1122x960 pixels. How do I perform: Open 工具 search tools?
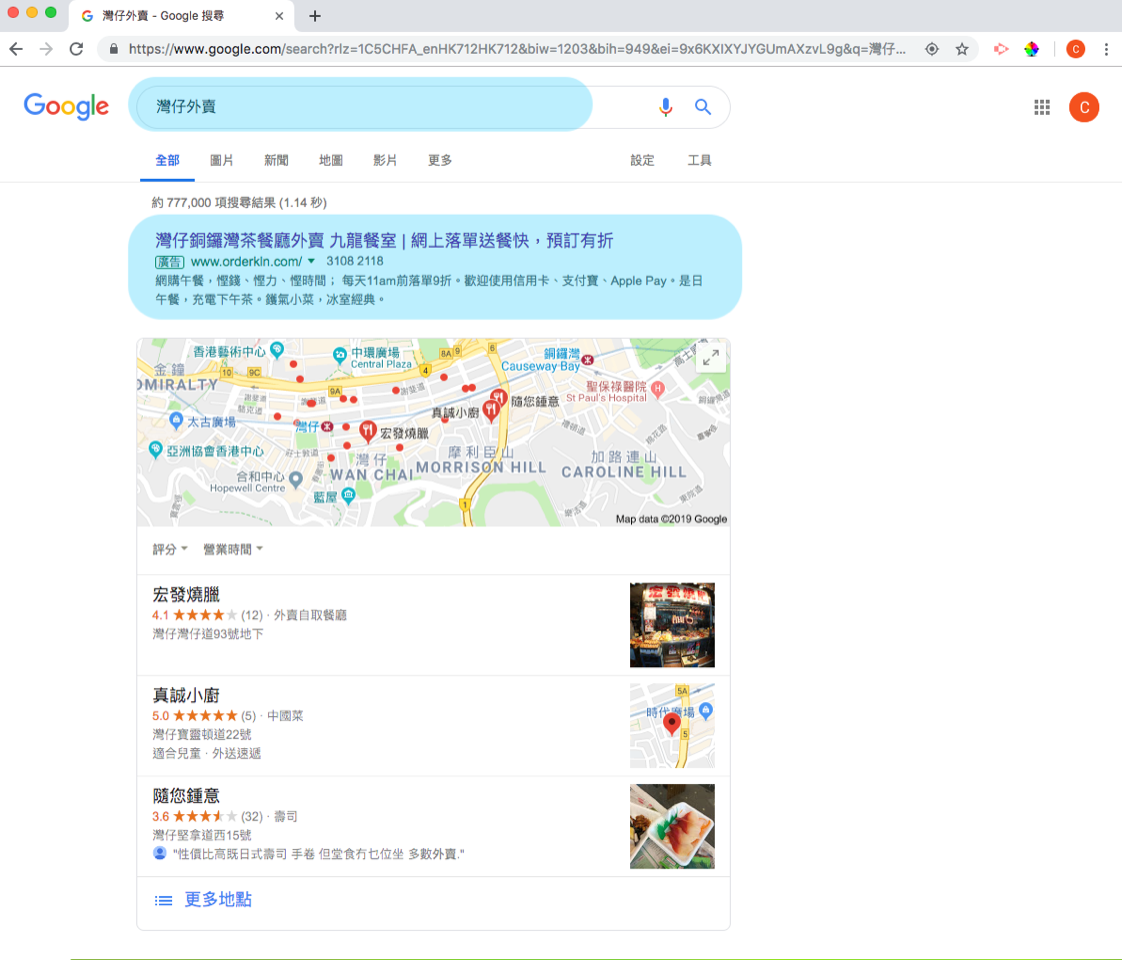click(x=699, y=160)
